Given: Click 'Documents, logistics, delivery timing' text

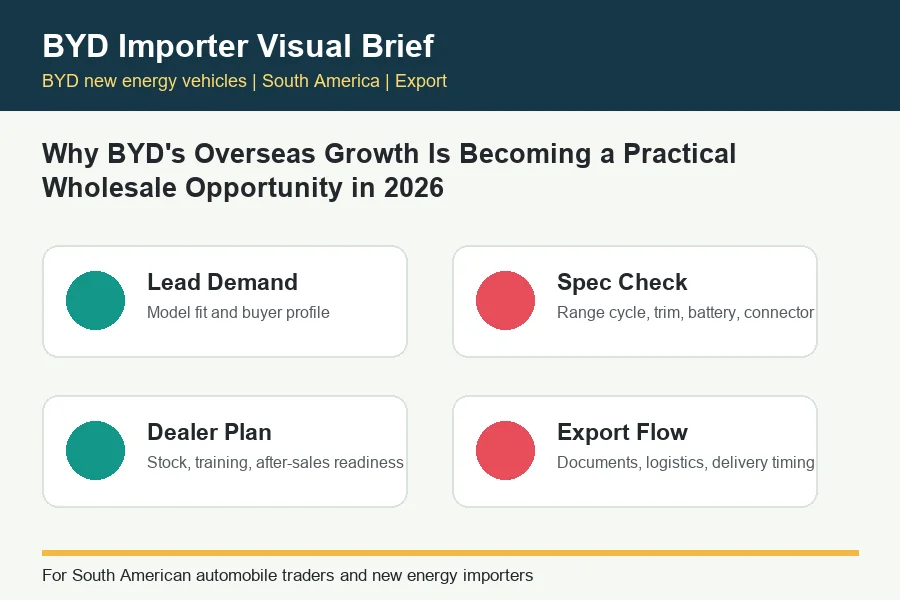Looking at the screenshot, I should (685, 462).
